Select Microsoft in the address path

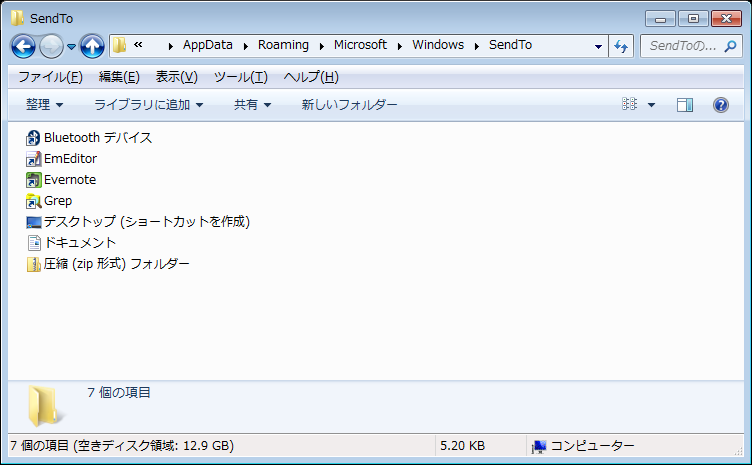(360, 45)
